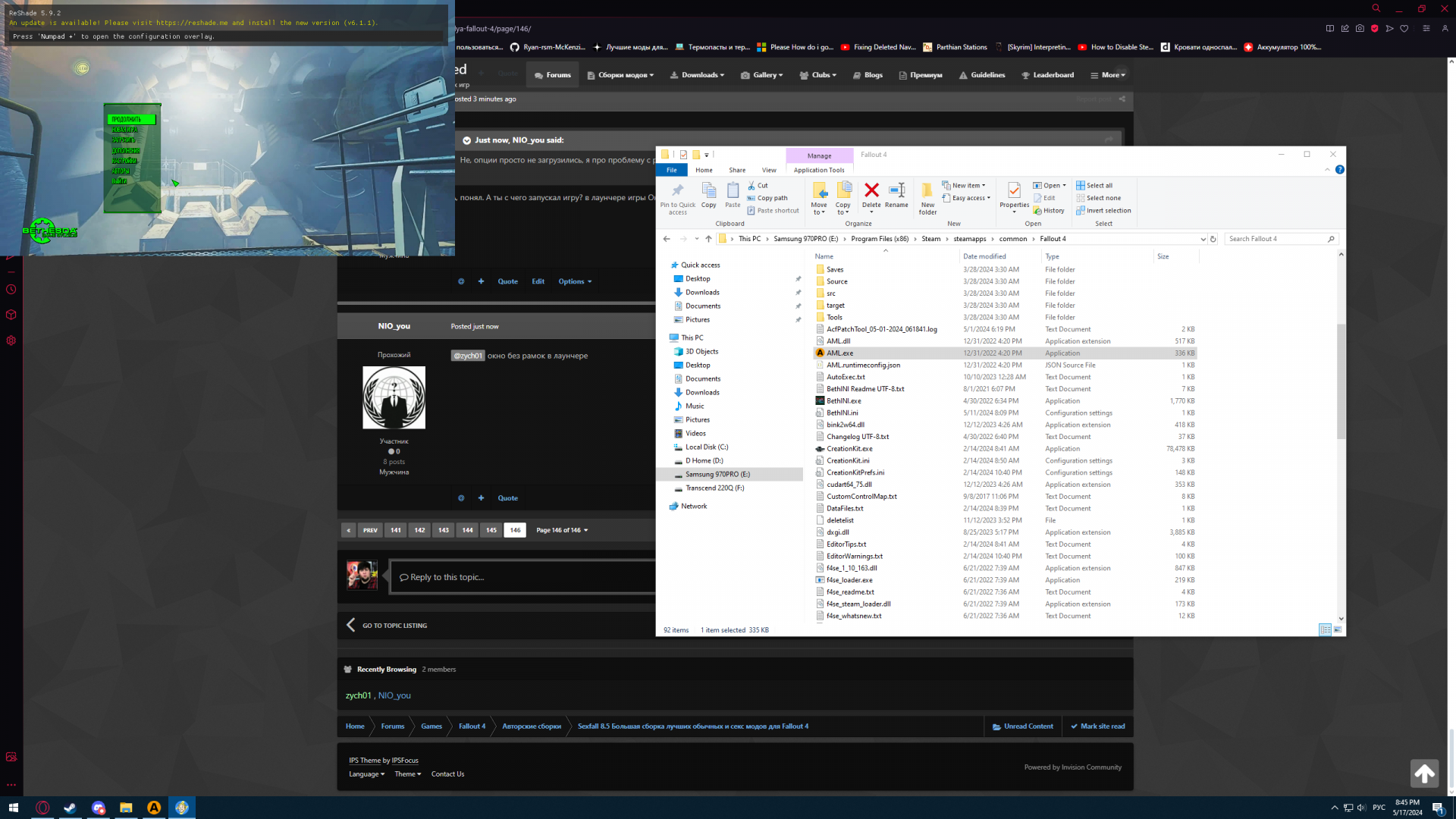This screenshot has height=819, width=1456.
Task: Refresh the Fallout 4 folder view
Action: click(x=1213, y=239)
